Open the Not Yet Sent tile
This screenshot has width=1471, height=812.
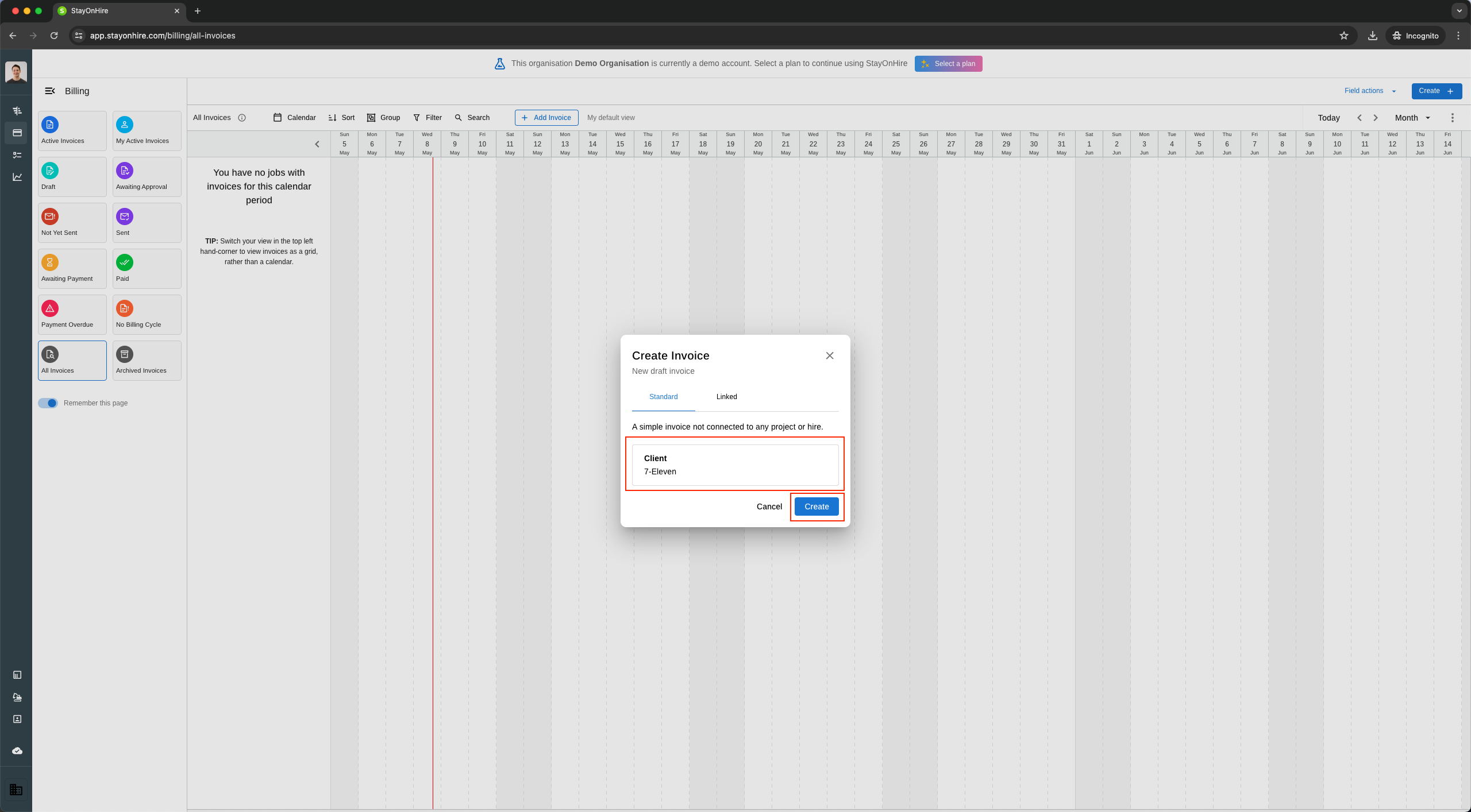tap(72, 223)
